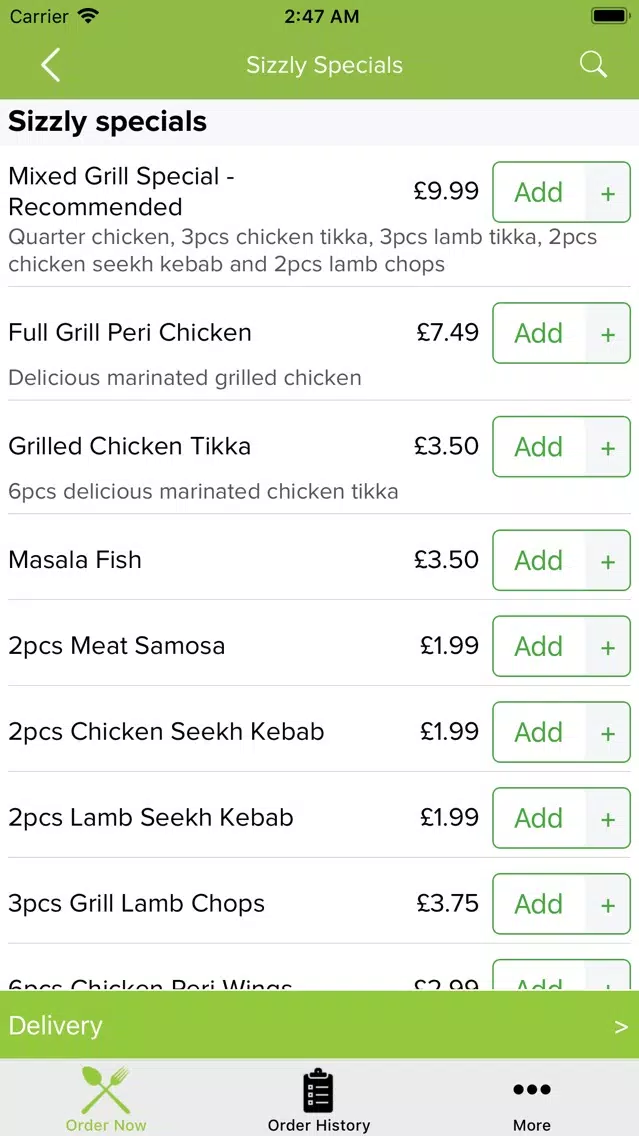Image resolution: width=639 pixels, height=1136 pixels.
Task: Expand the Delivery bar arrow
Action: click(621, 1027)
